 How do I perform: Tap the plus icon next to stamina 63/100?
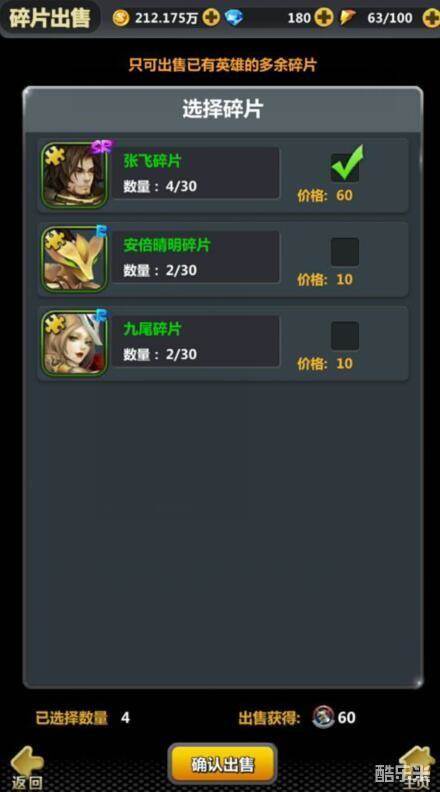(431, 19)
